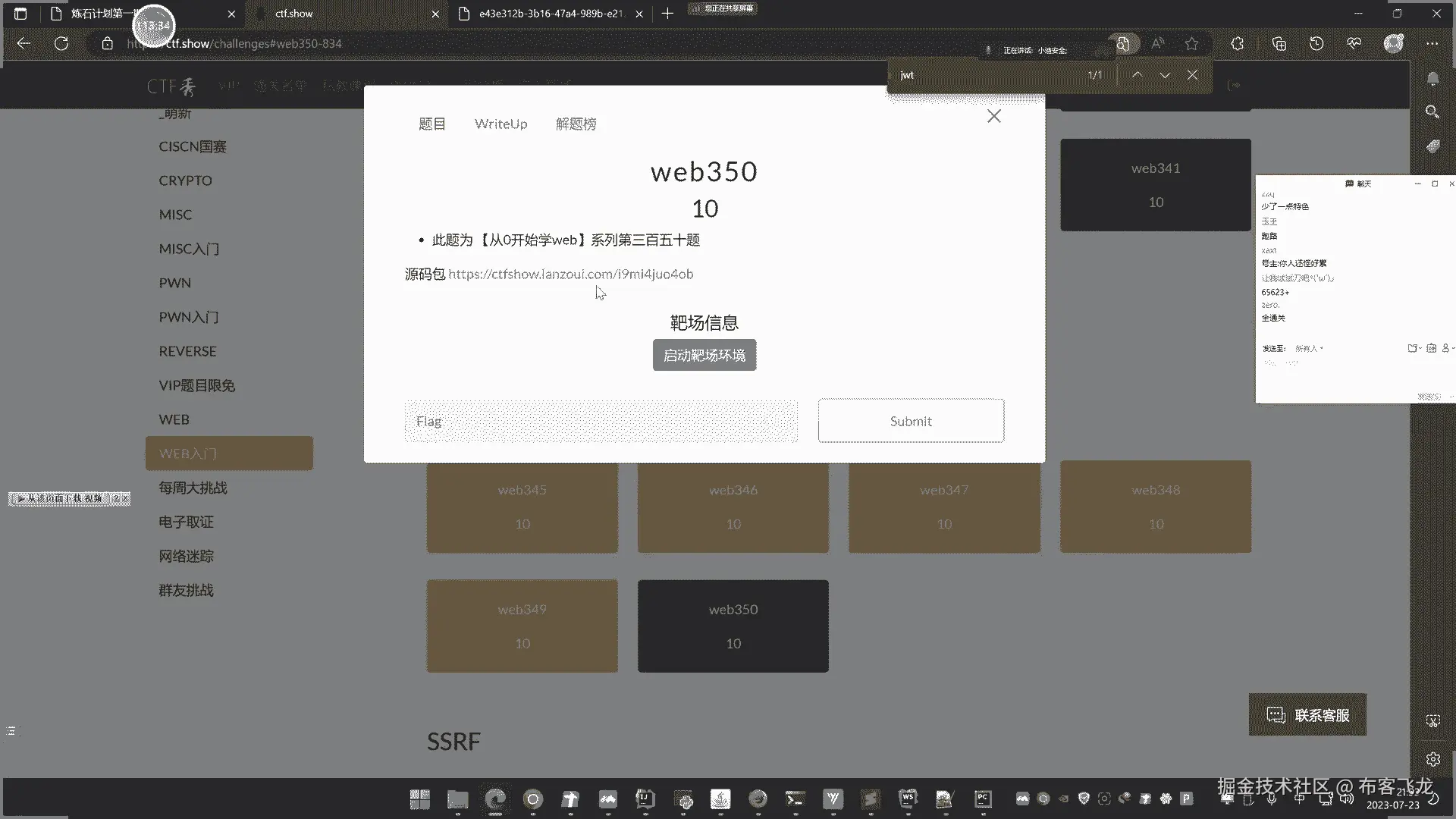The height and width of the screenshot is (819, 1456).
Task: Jump to next find result arrow
Action: click(x=1165, y=75)
